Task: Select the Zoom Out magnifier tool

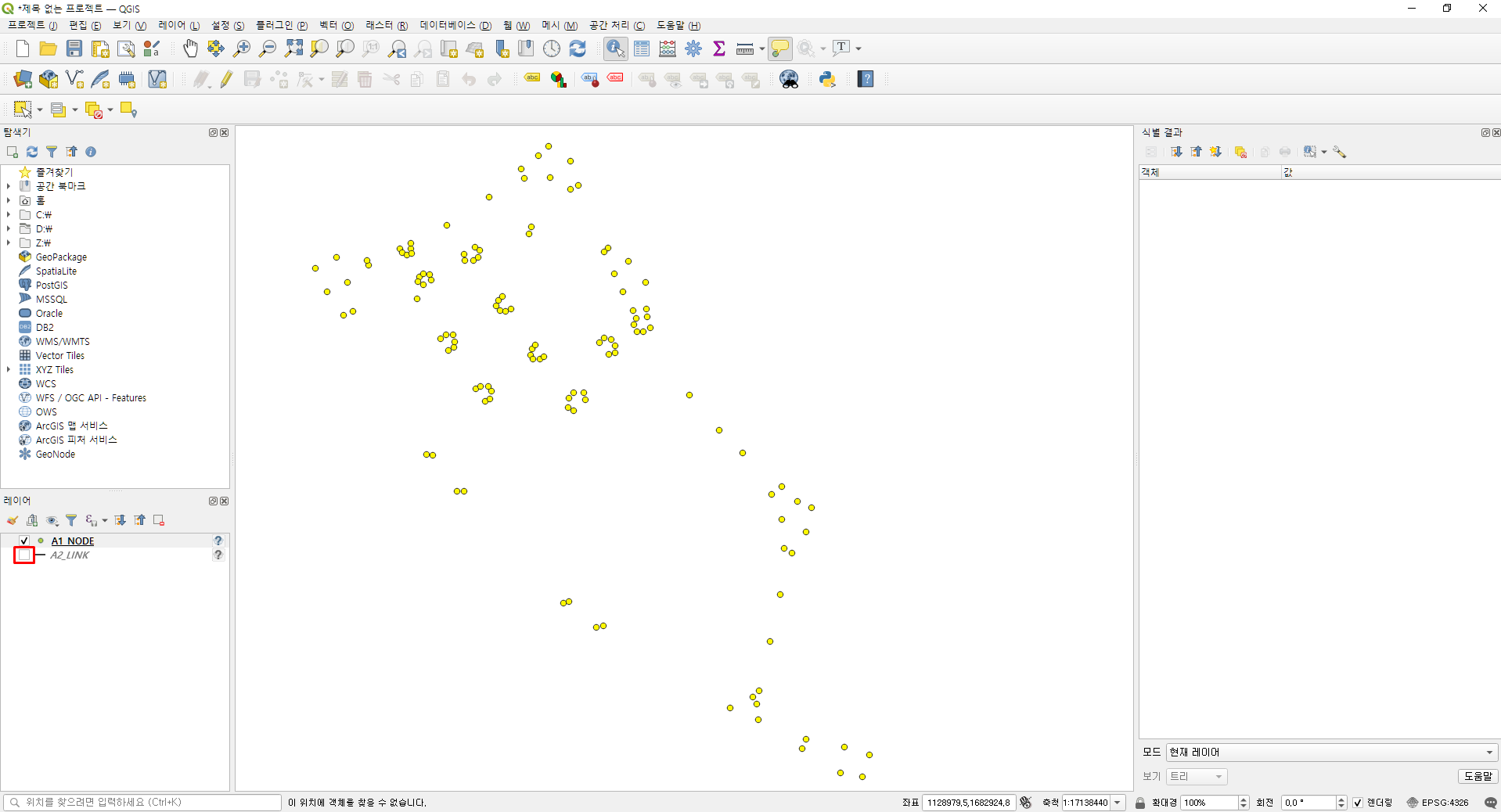Action: pyautogui.click(x=268, y=49)
